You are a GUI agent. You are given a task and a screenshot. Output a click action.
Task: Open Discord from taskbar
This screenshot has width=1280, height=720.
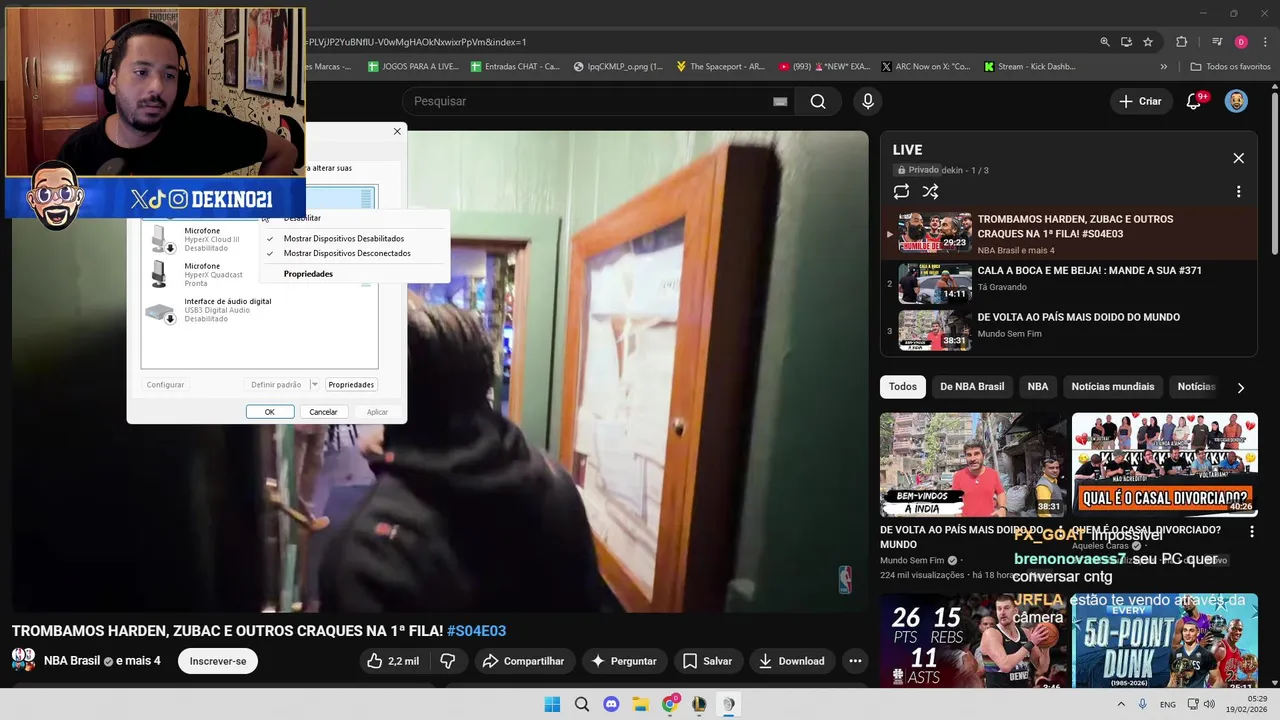click(611, 704)
